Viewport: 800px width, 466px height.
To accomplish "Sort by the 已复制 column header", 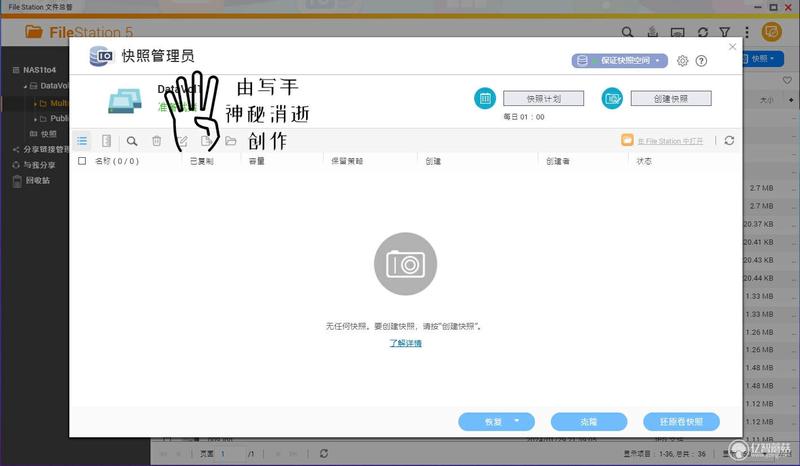I will point(202,161).
